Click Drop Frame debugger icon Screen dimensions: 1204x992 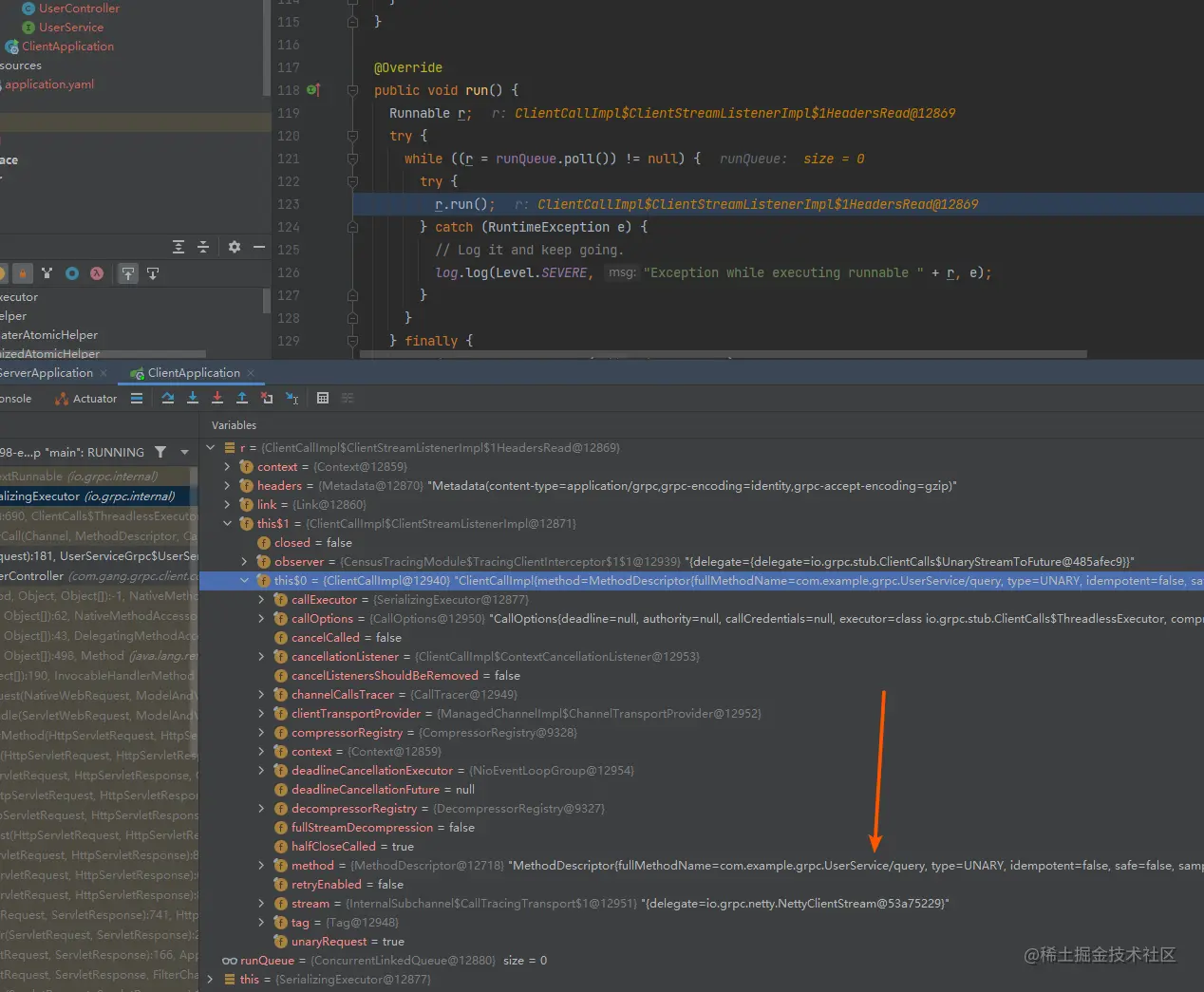point(267,399)
